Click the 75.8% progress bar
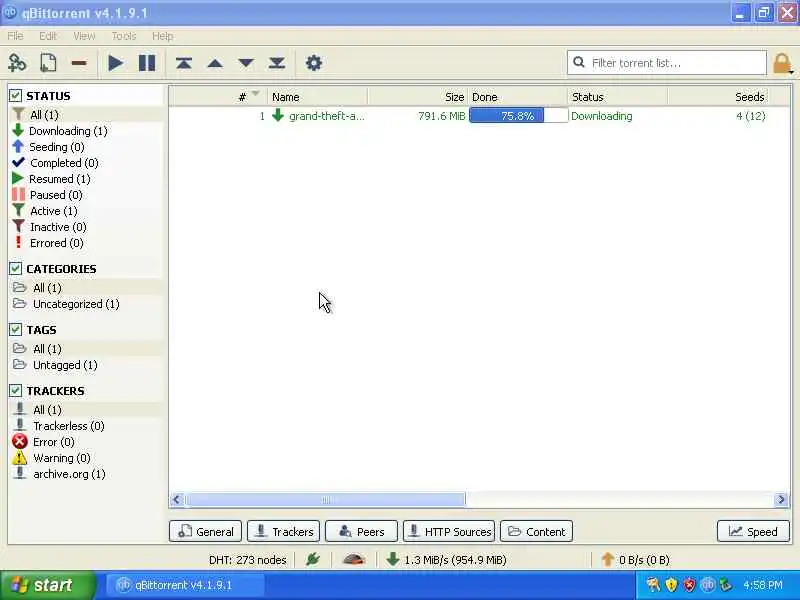The image size is (800, 600). click(518, 116)
